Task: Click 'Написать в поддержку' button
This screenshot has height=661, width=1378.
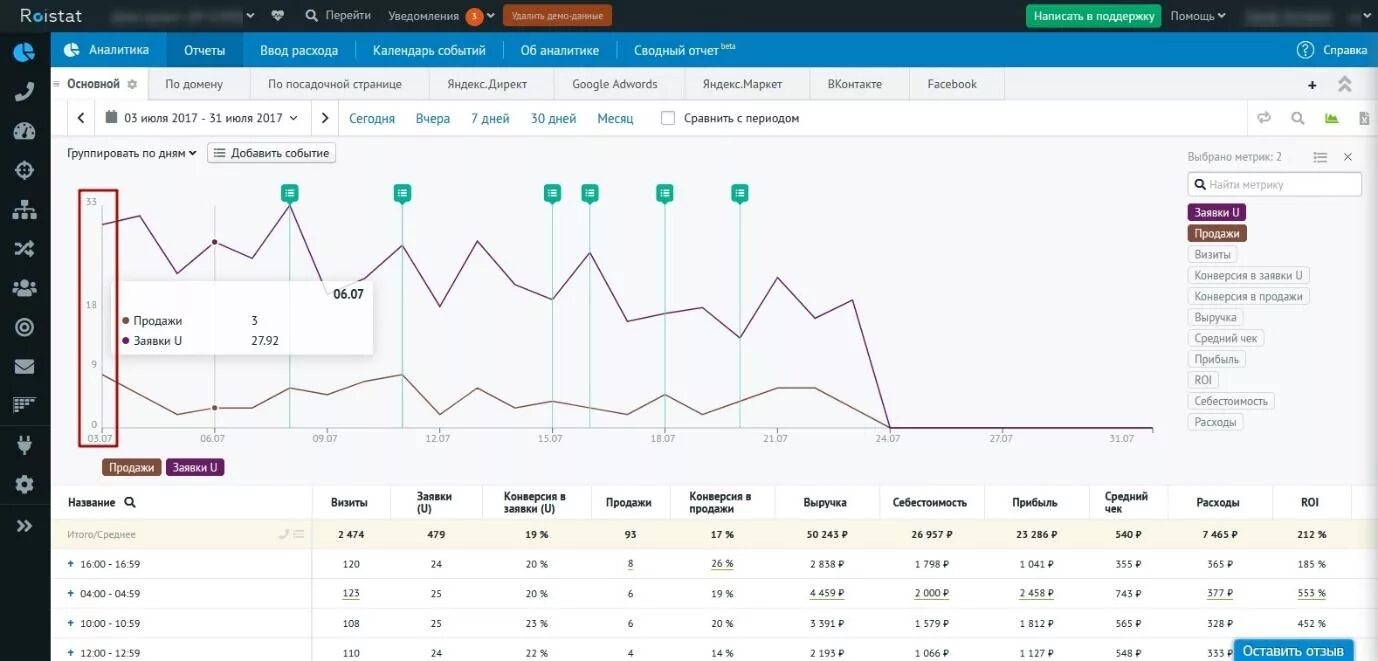Action: click(1093, 16)
